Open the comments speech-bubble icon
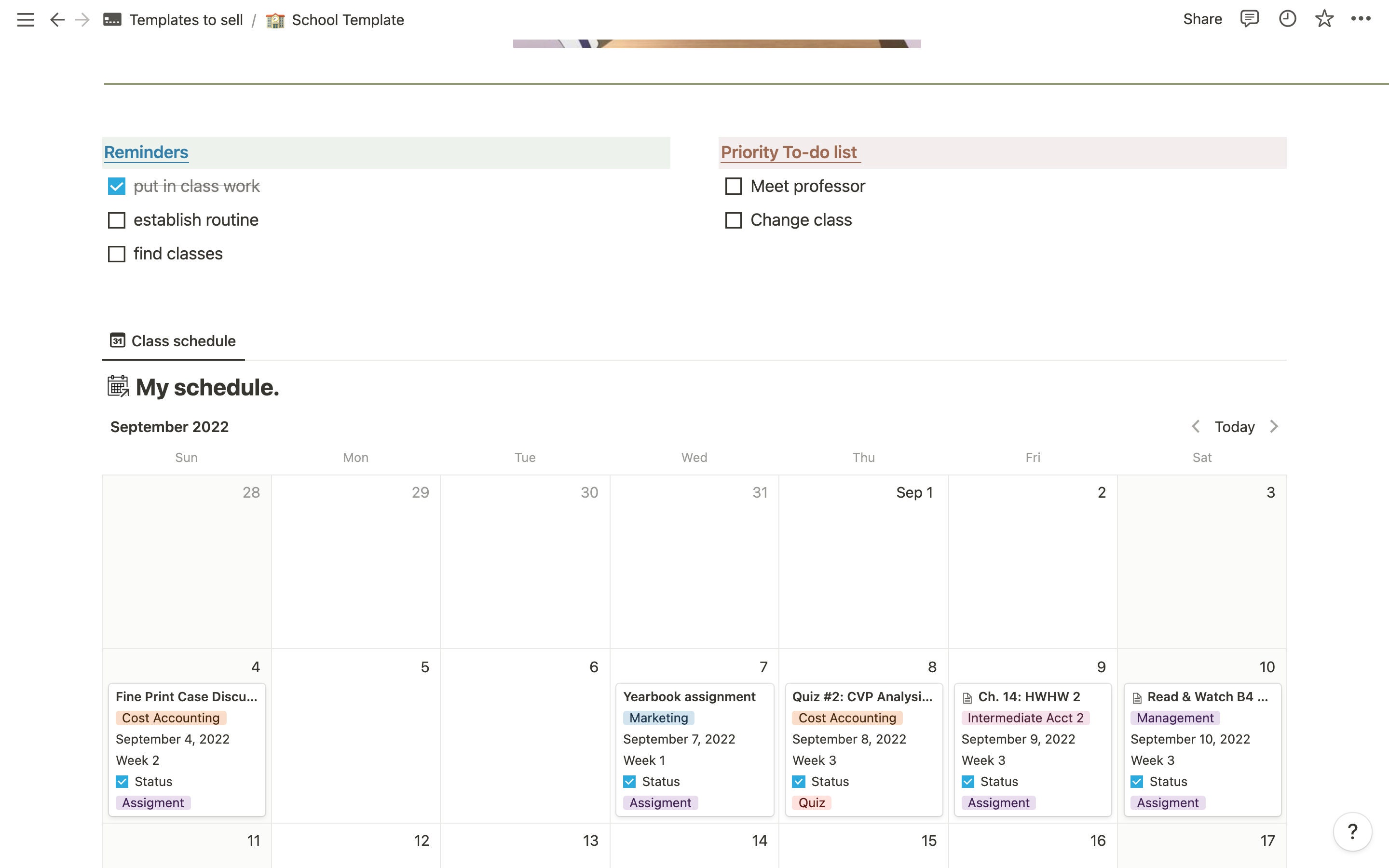 coord(1250,19)
